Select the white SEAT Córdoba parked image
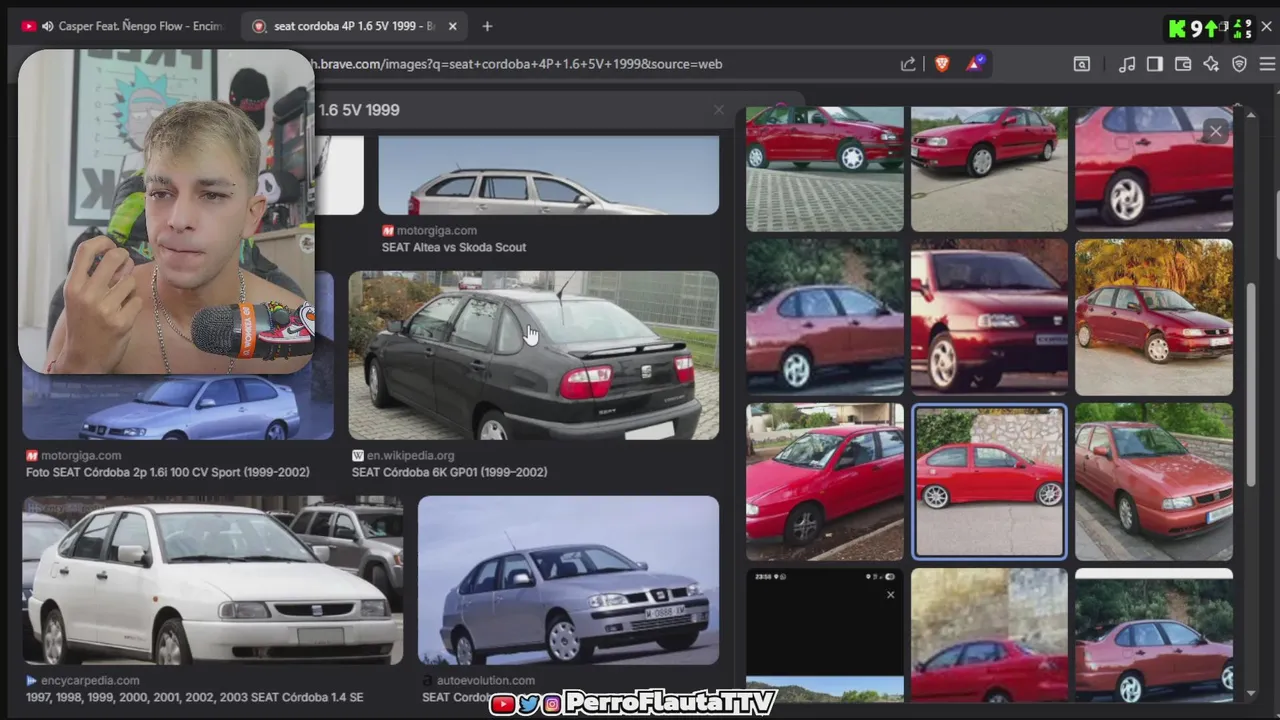 coord(213,580)
